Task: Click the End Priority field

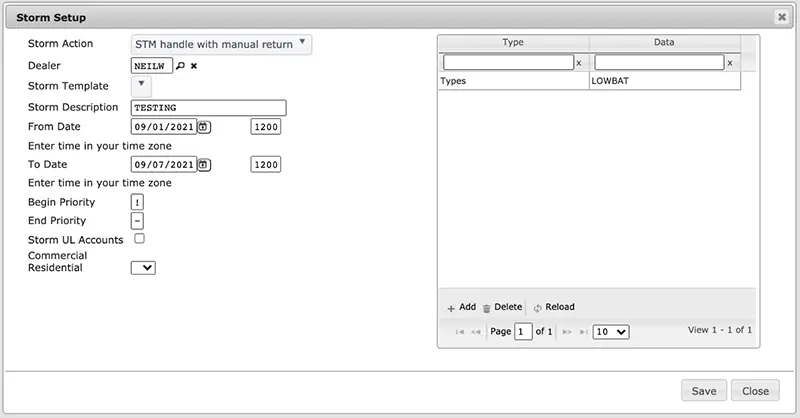Action: pos(137,221)
